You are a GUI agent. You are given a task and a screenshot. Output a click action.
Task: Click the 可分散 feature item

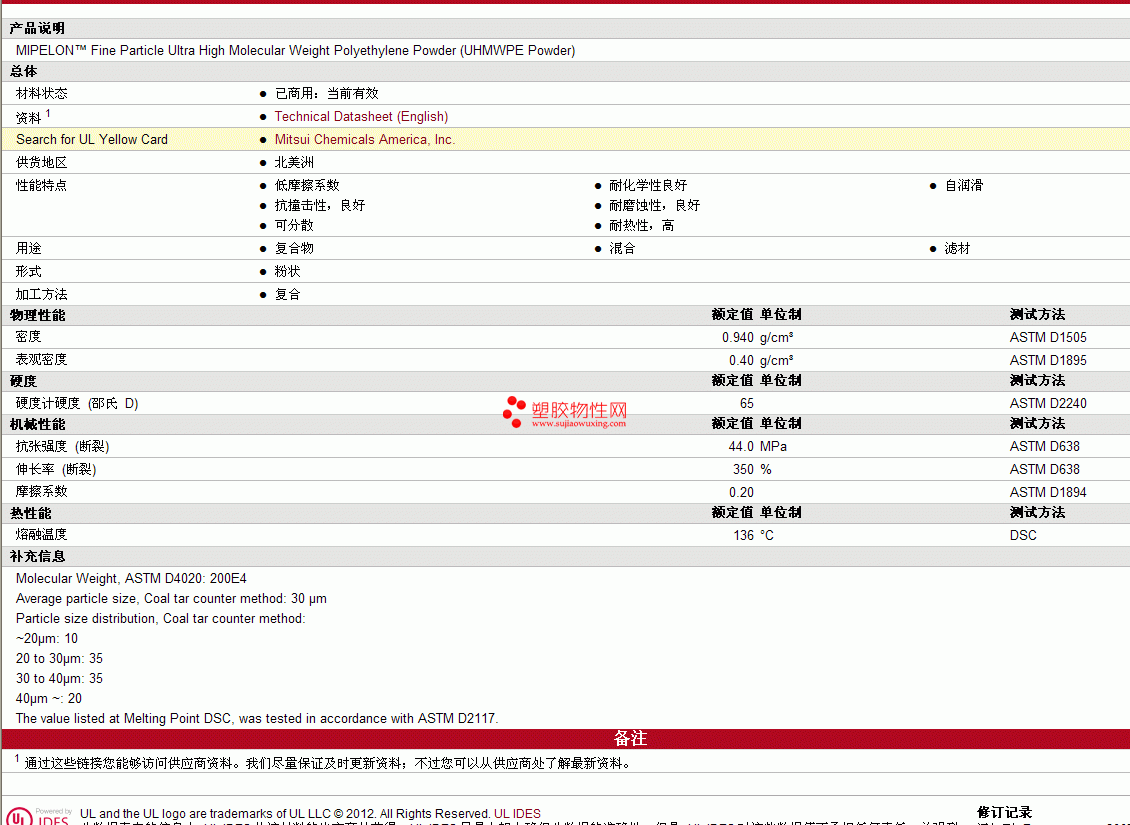pos(294,226)
